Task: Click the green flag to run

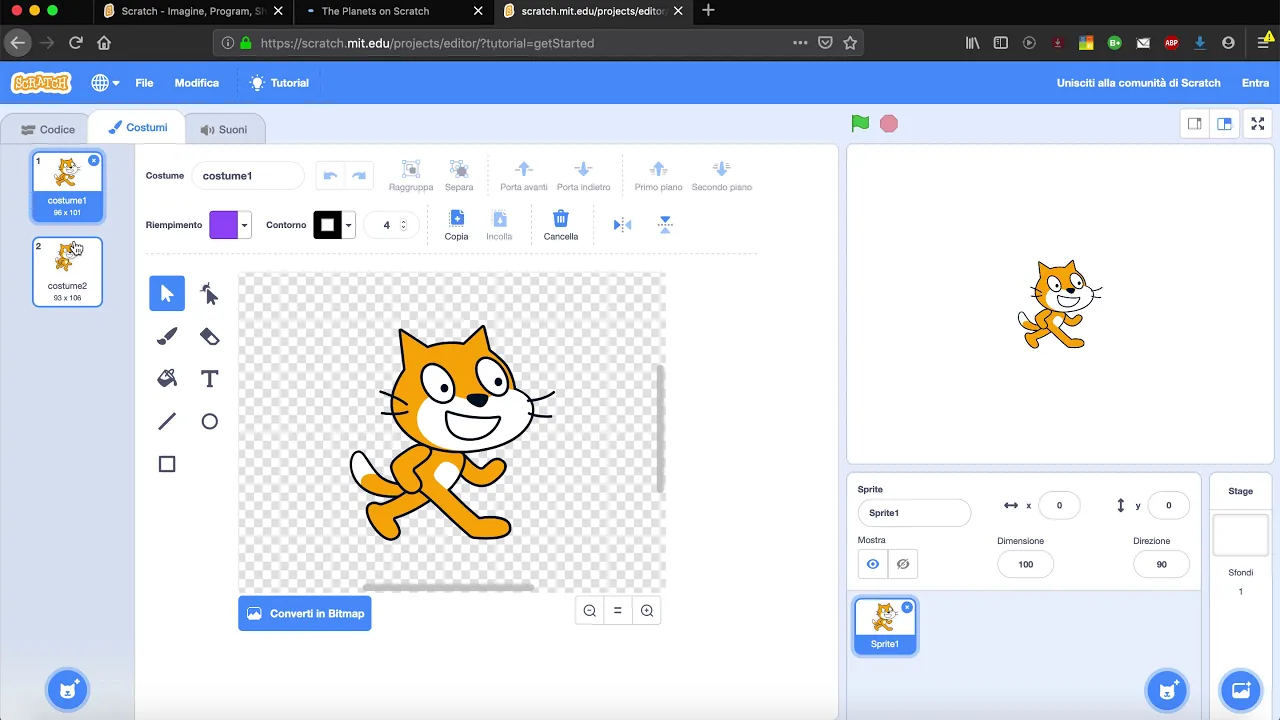Action: click(860, 123)
